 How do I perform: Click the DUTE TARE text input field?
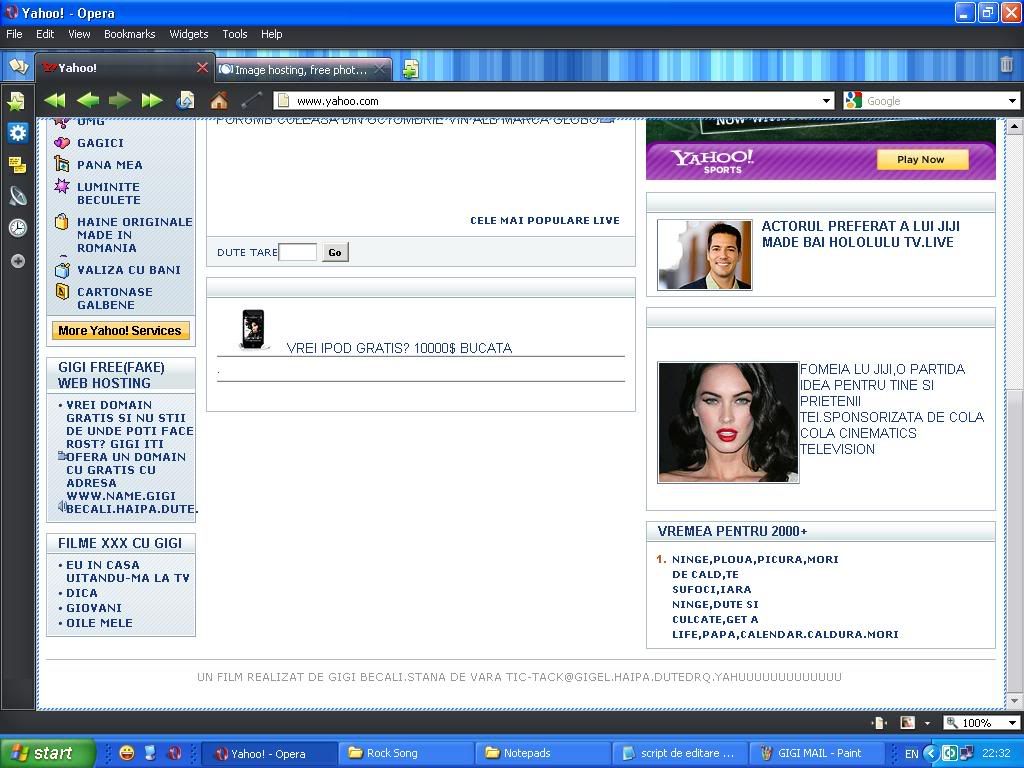[x=298, y=252]
